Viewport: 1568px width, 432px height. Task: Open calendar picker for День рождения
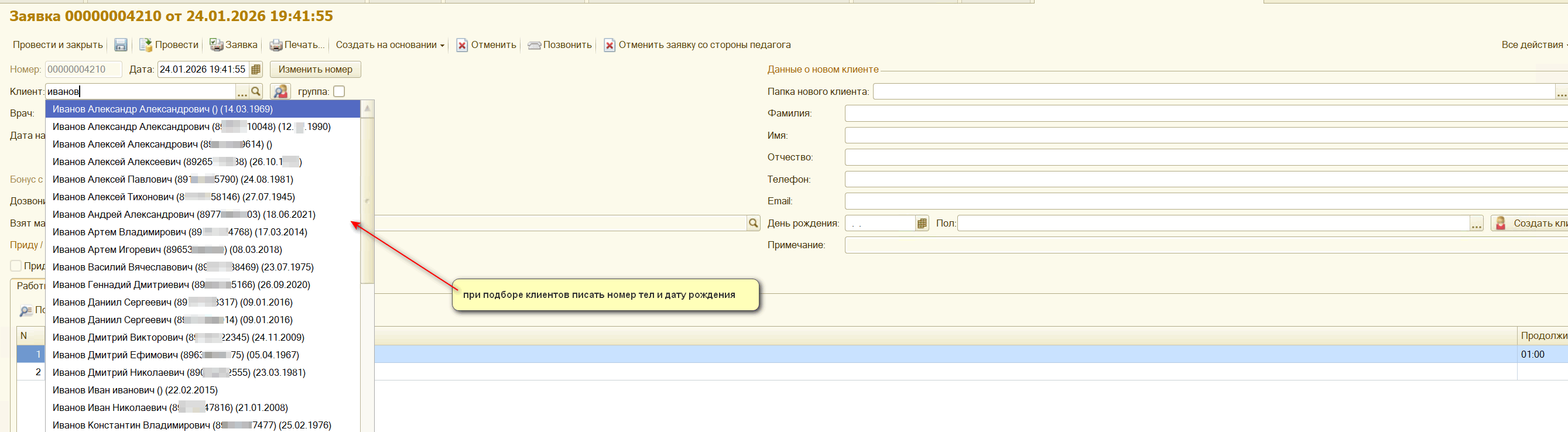pyautogui.click(x=922, y=223)
